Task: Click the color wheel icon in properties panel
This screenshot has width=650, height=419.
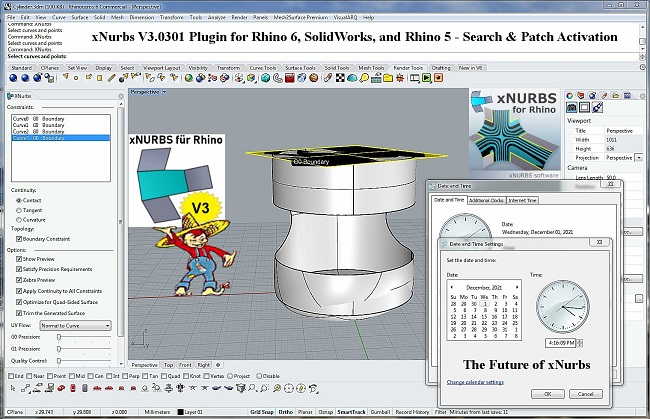Action: click(570, 96)
